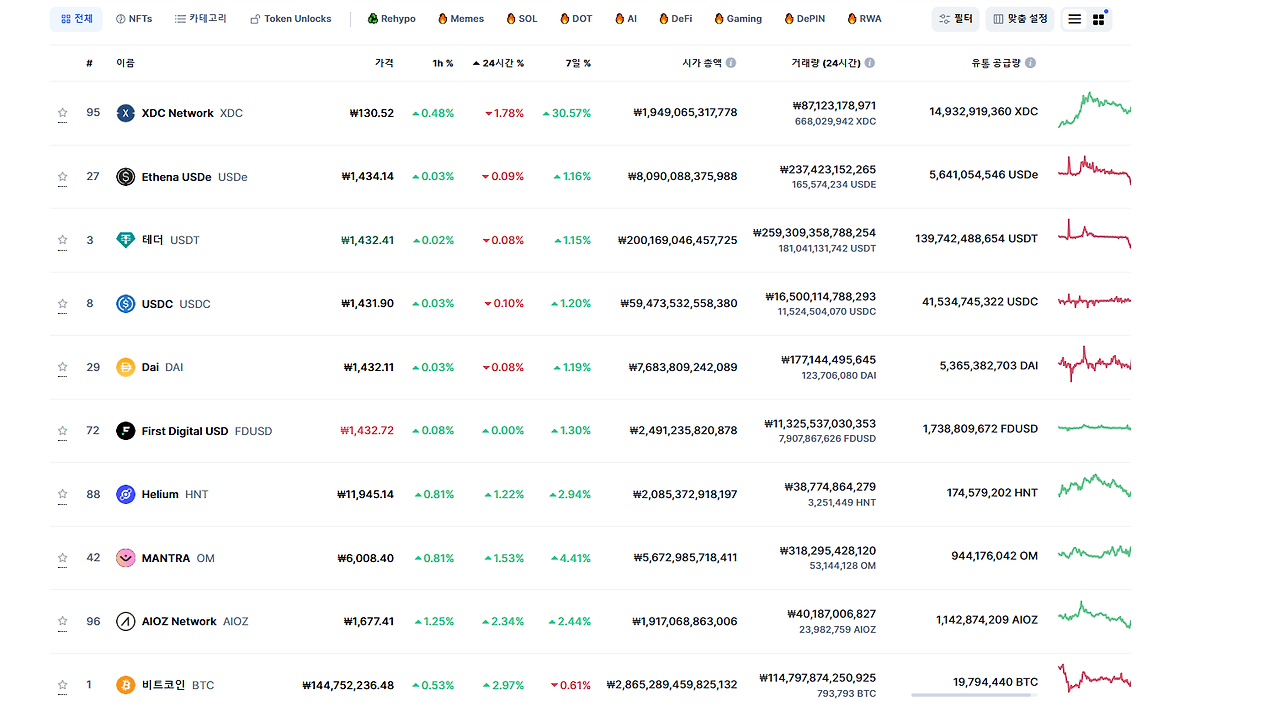
Task: Sort by 1h % column
Action: point(443,63)
